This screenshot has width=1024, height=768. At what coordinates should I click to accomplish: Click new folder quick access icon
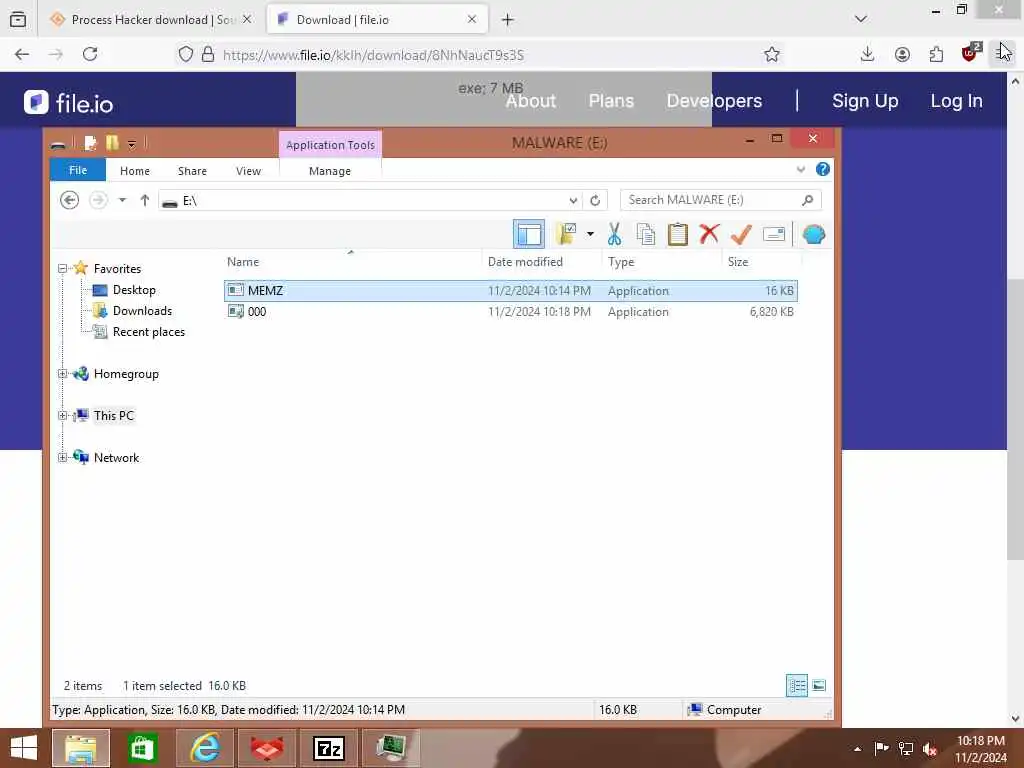[112, 143]
